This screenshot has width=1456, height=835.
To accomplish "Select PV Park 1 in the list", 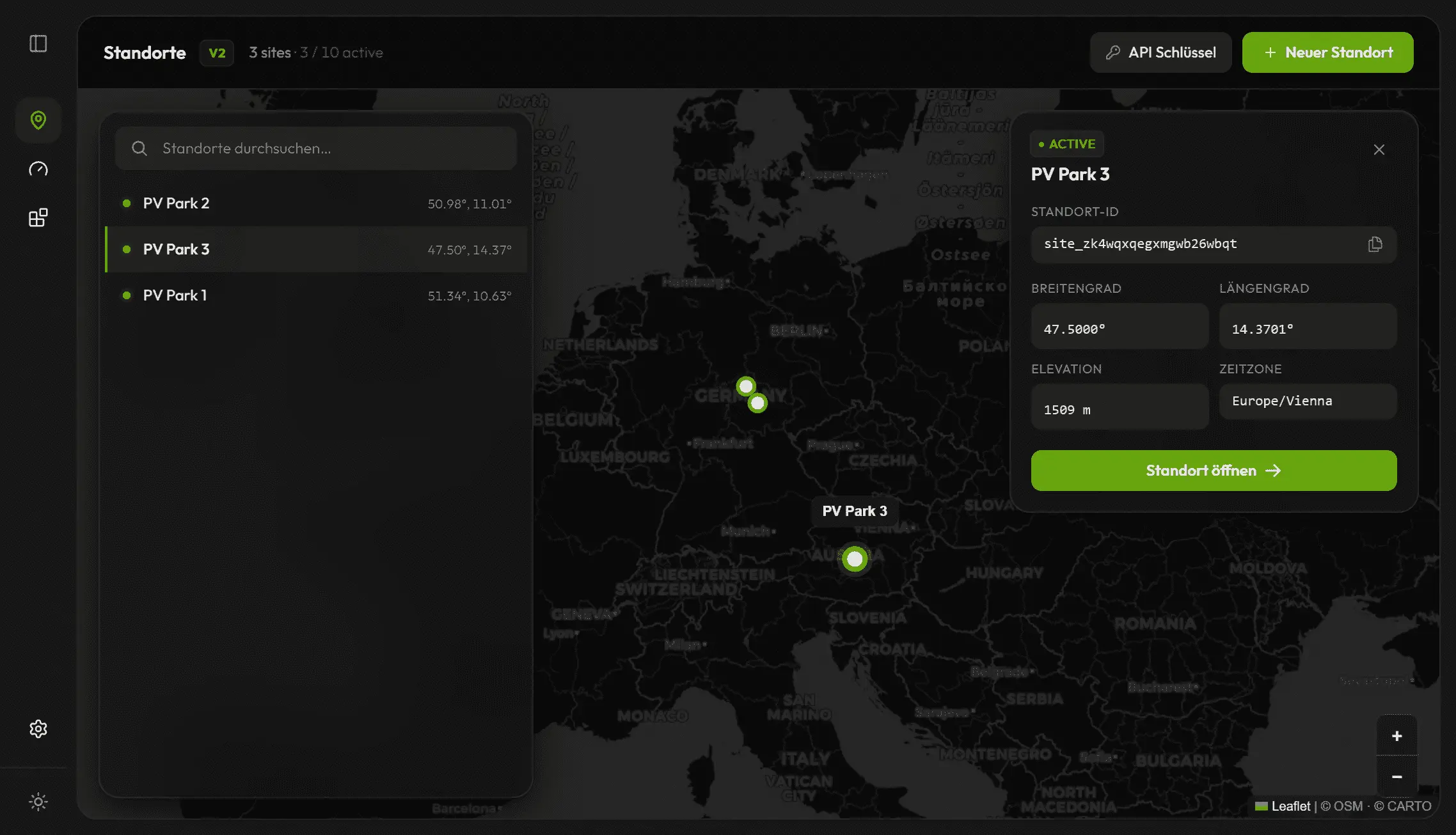I will tap(316, 295).
